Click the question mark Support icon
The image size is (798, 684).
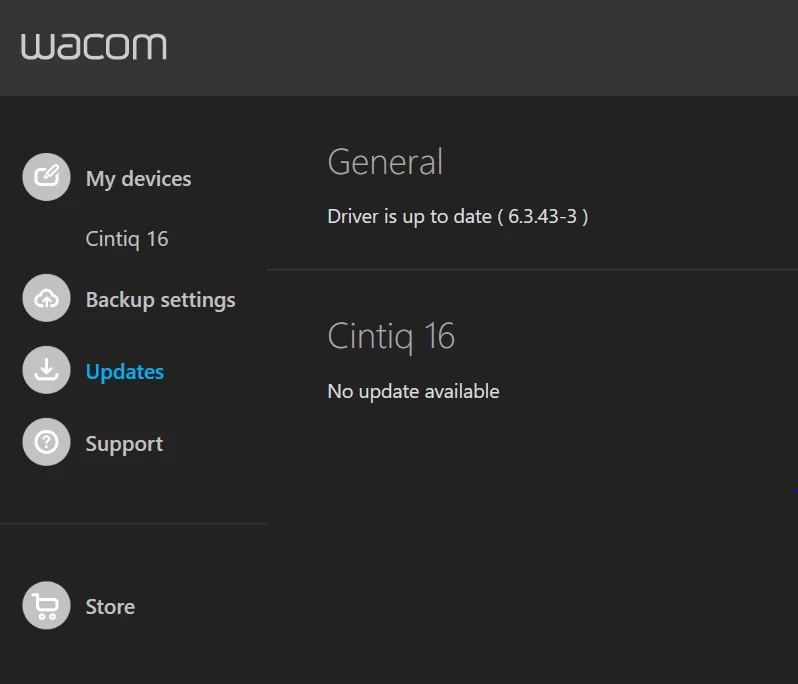[46, 442]
